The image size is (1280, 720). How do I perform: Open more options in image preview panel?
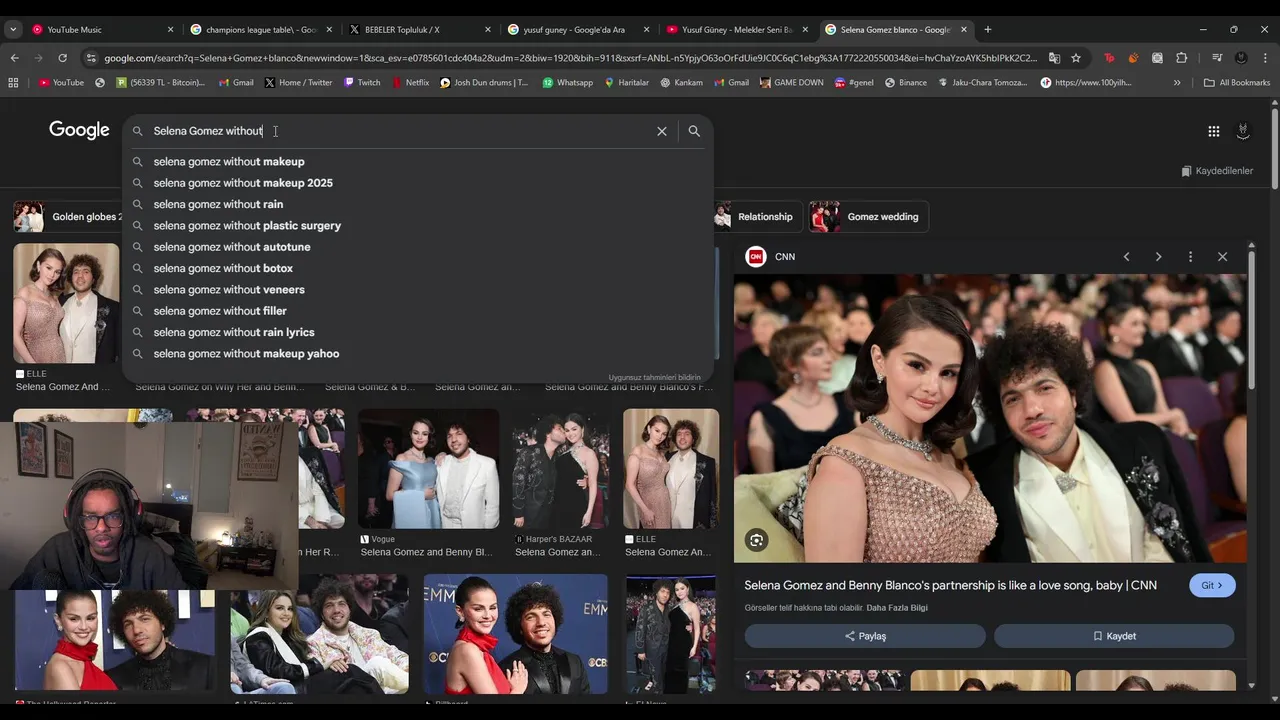tap(1190, 257)
